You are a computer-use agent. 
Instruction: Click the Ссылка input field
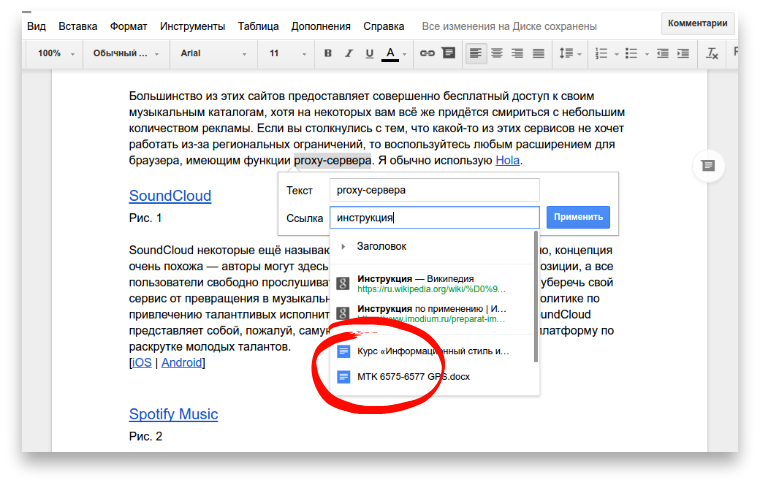(434, 218)
